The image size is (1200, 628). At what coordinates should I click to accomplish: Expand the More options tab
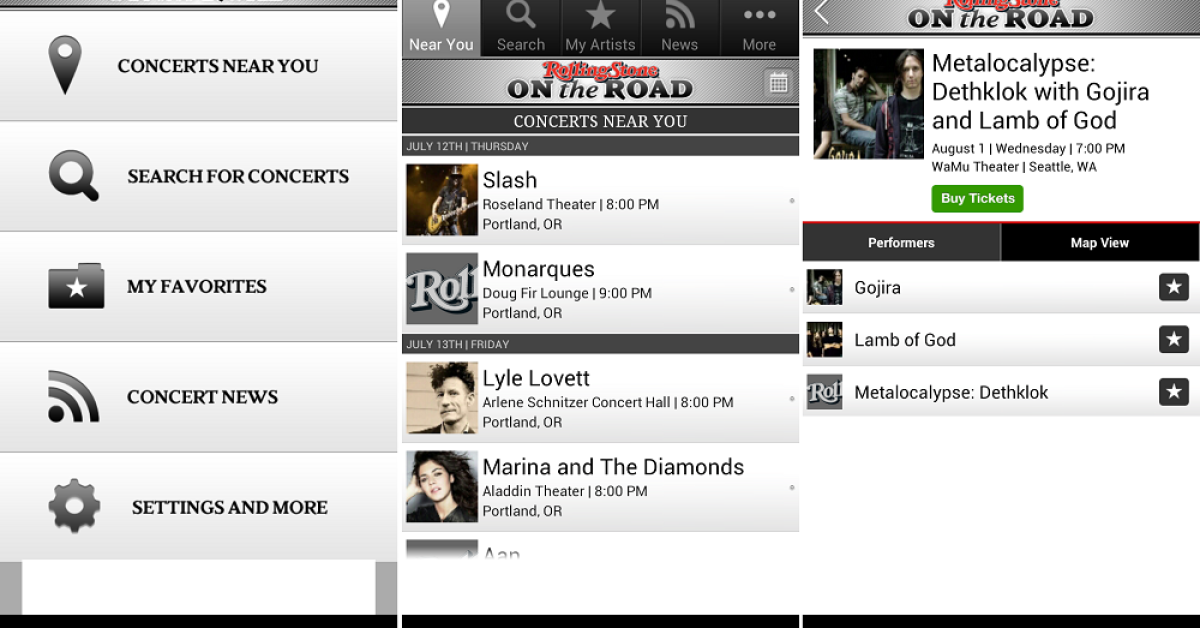(759, 28)
